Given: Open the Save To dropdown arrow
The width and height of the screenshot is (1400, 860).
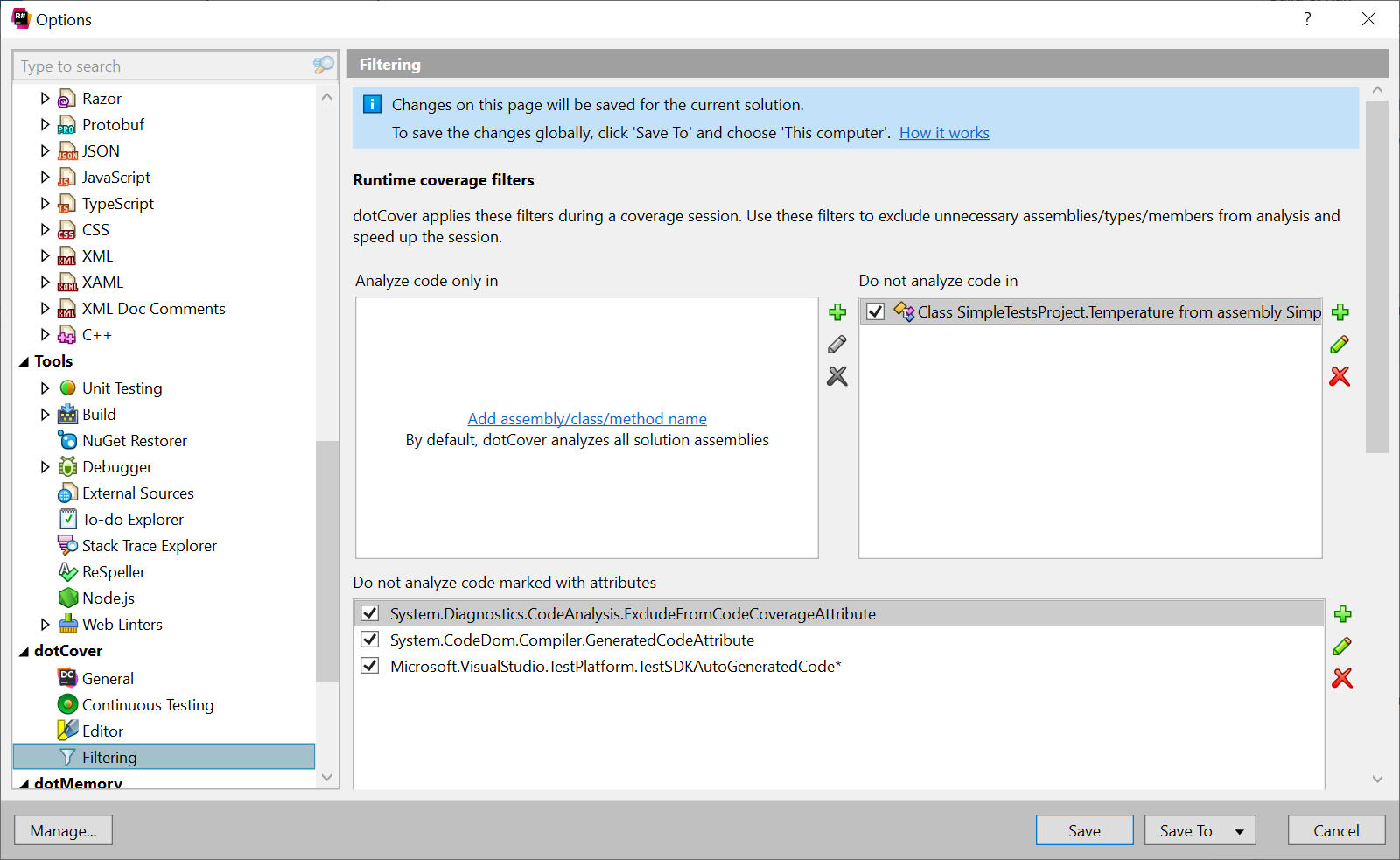Looking at the screenshot, I should (1238, 829).
